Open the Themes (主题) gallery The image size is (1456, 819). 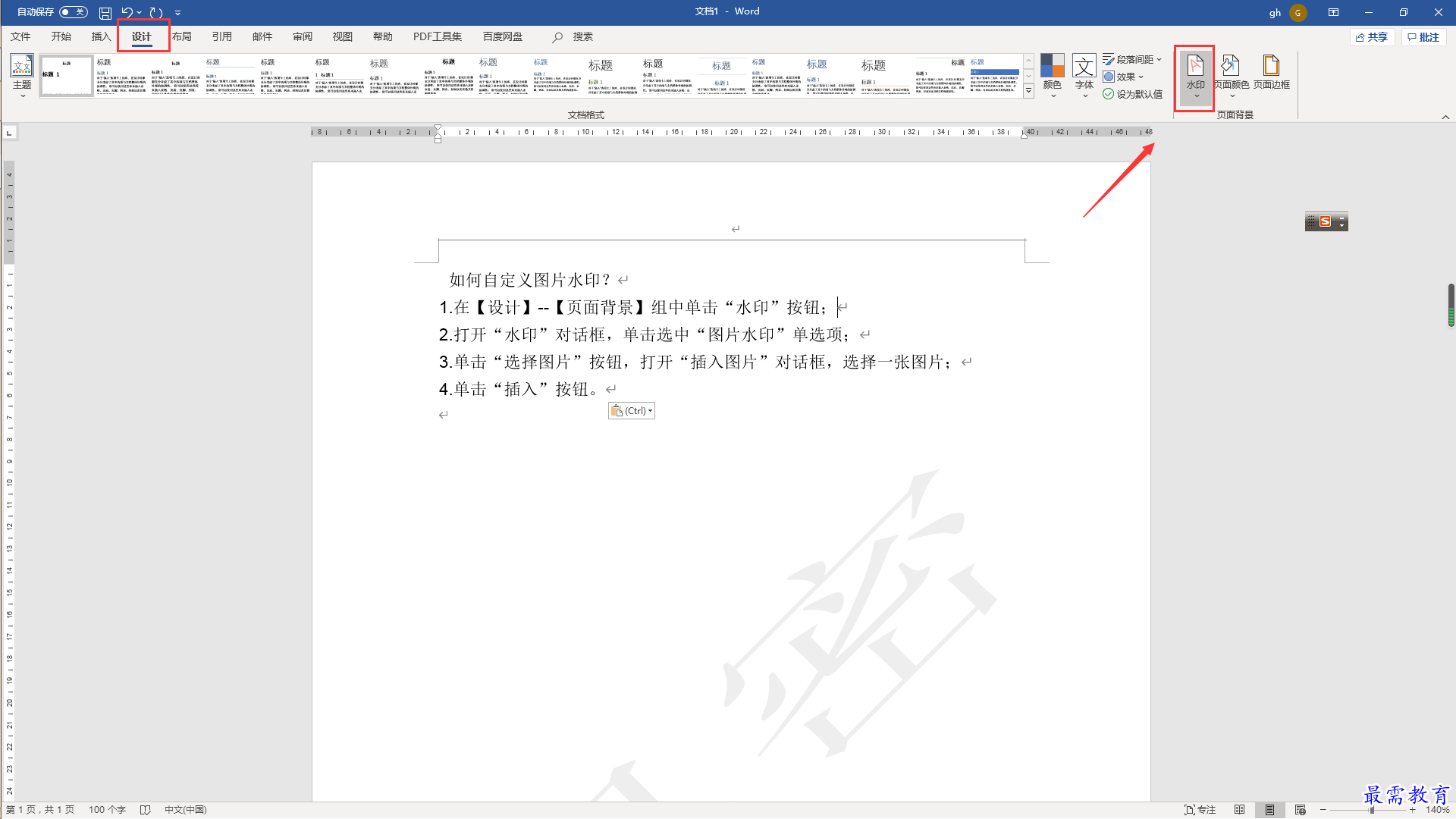click(x=22, y=76)
